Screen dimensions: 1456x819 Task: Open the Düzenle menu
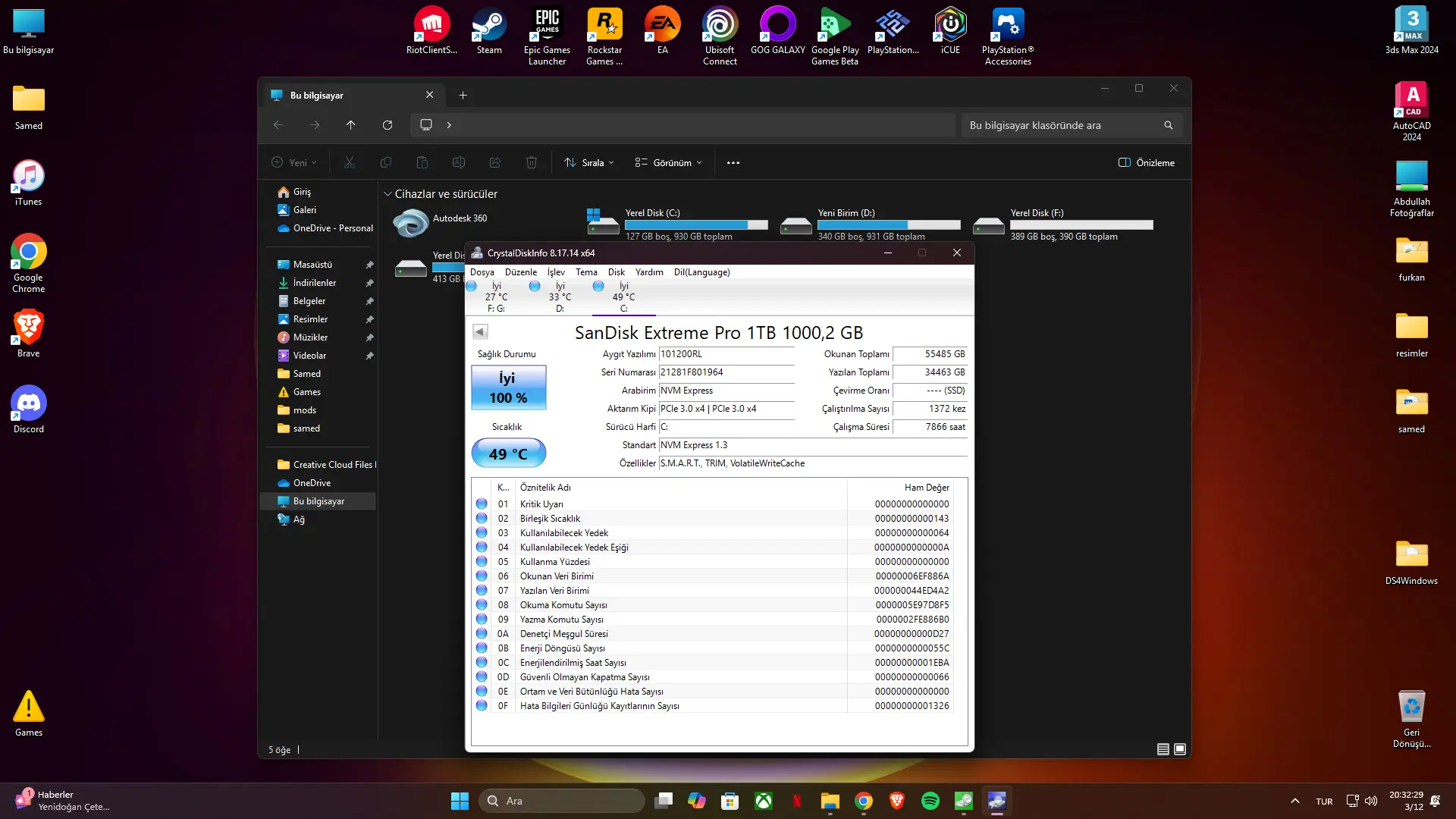click(x=521, y=272)
